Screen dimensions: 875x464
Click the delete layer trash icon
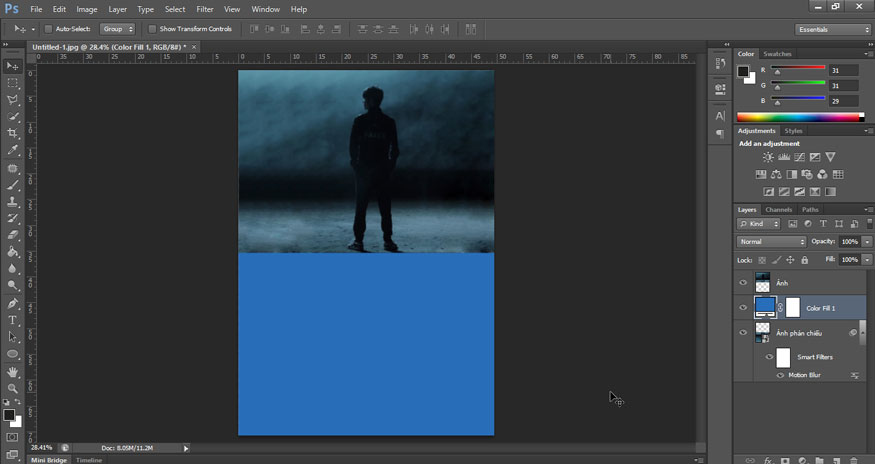coord(853,460)
